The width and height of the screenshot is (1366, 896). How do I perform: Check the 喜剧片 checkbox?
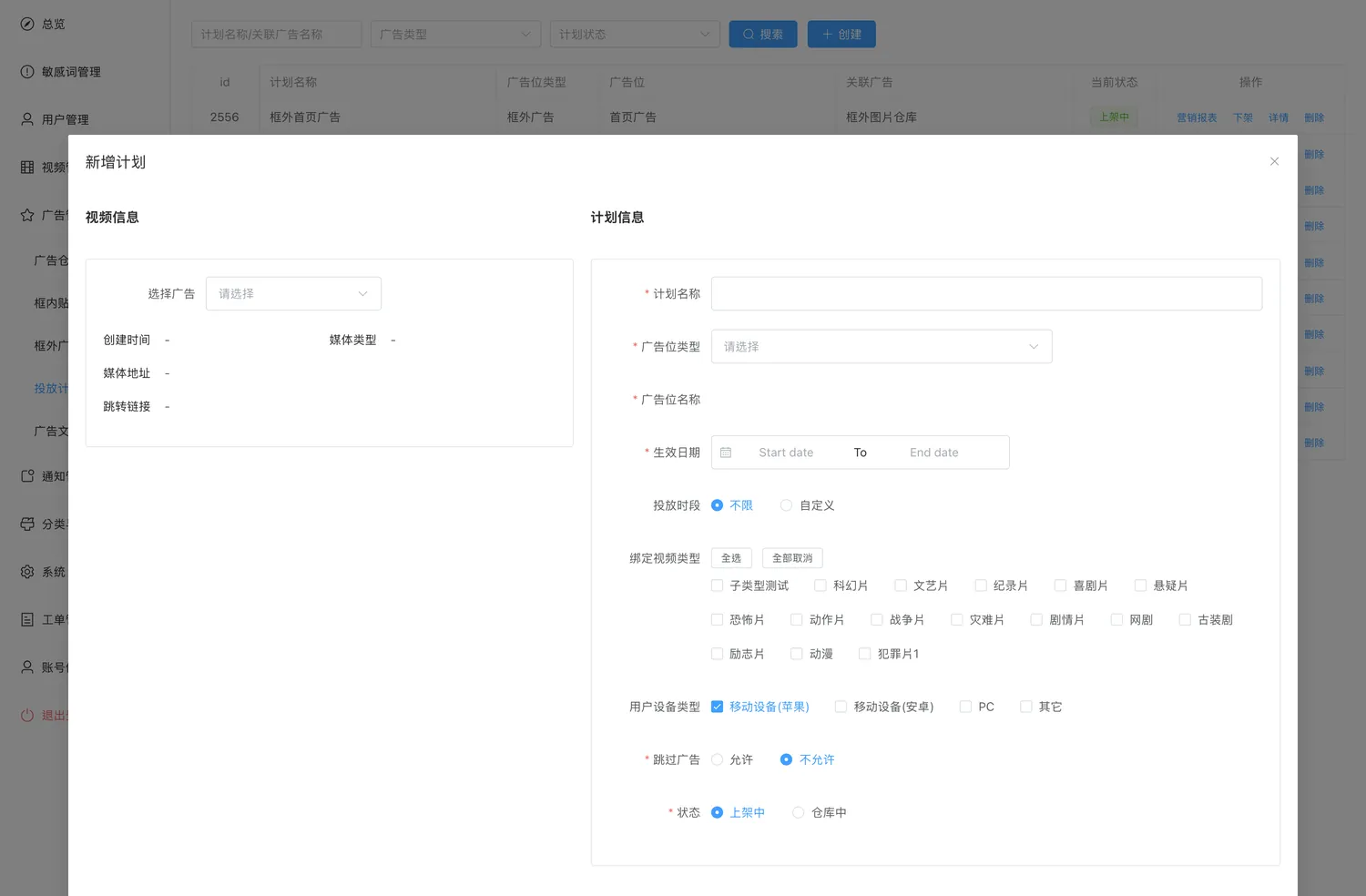pos(1060,585)
